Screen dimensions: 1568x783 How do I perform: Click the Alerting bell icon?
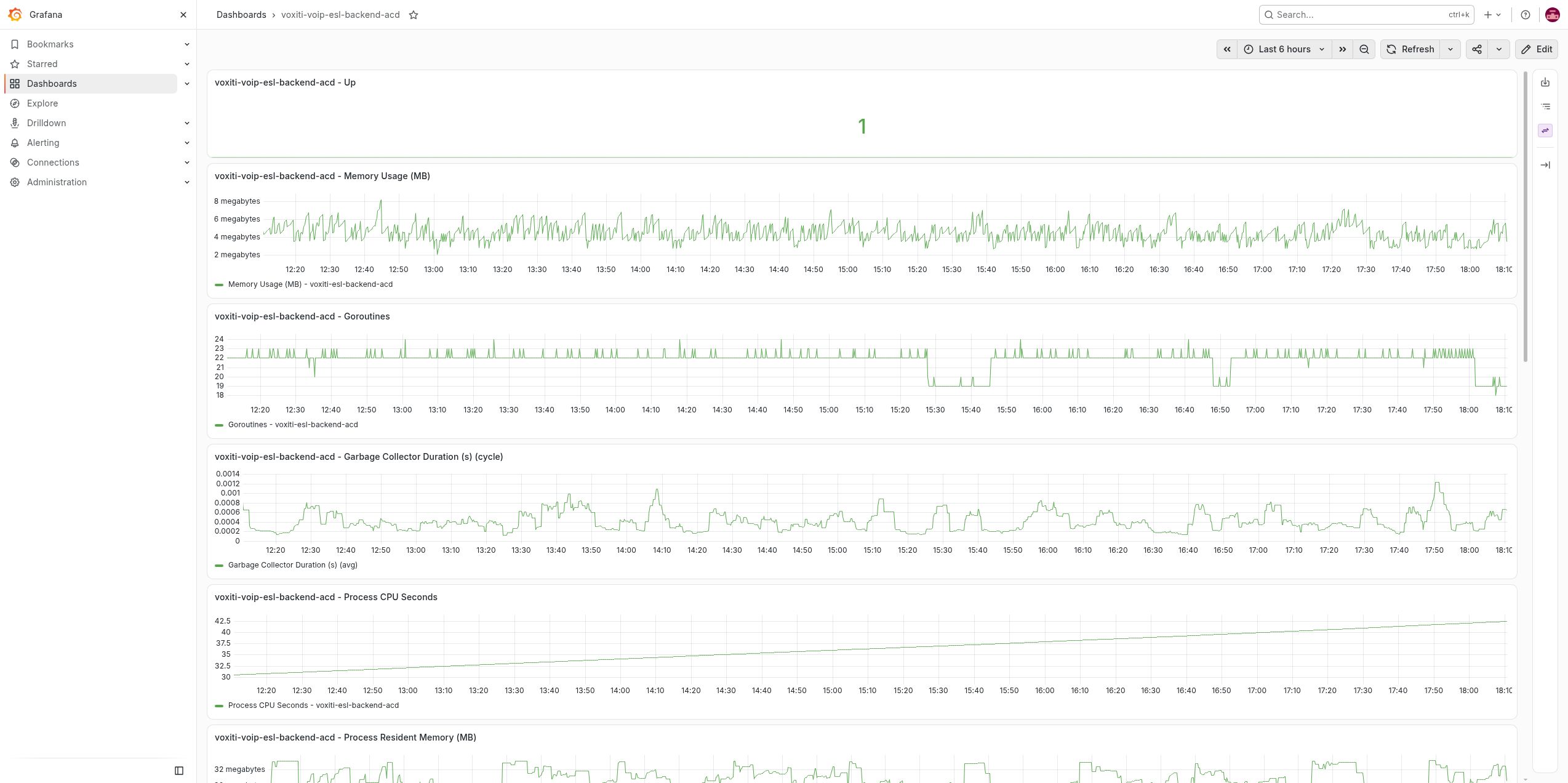pyautogui.click(x=15, y=143)
